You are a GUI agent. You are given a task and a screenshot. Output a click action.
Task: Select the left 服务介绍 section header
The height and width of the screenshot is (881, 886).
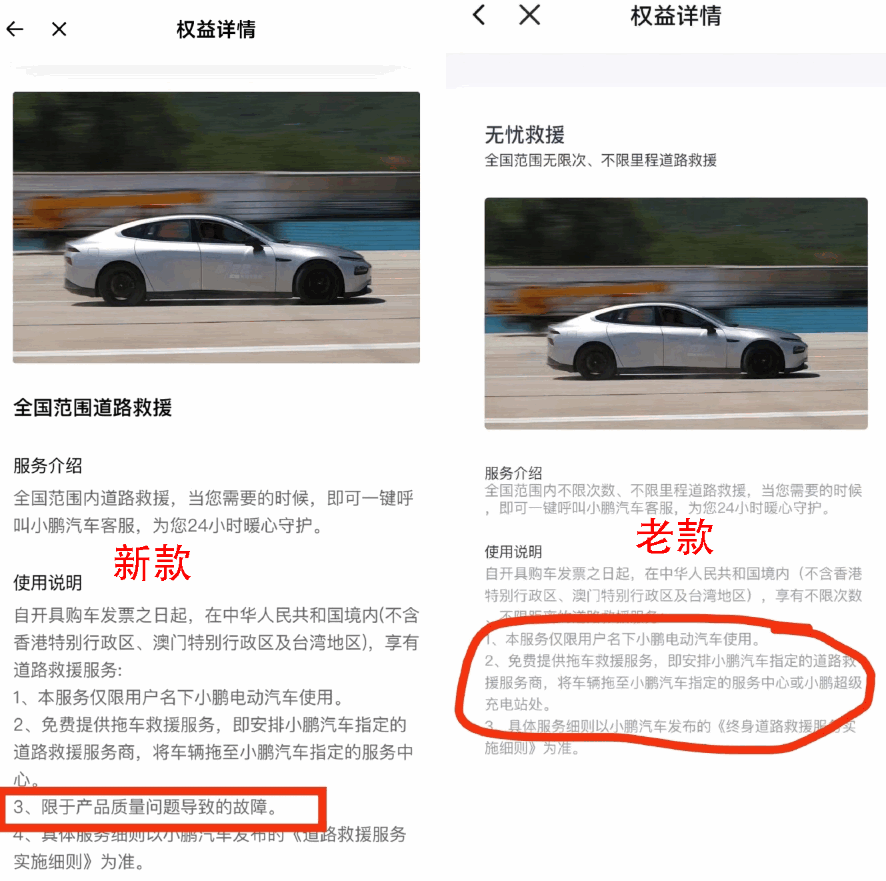click(48, 466)
